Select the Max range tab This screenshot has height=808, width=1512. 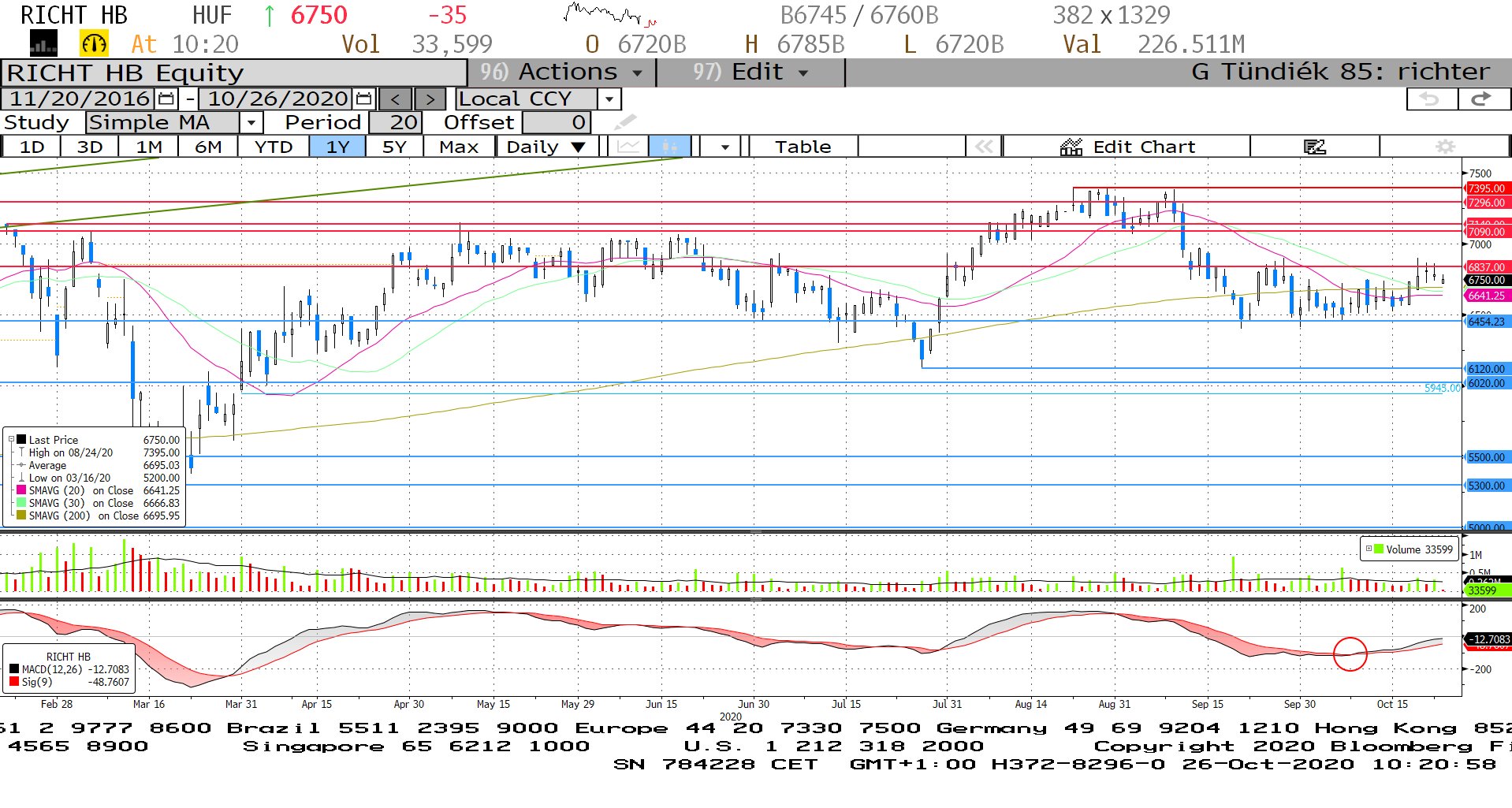[x=459, y=147]
